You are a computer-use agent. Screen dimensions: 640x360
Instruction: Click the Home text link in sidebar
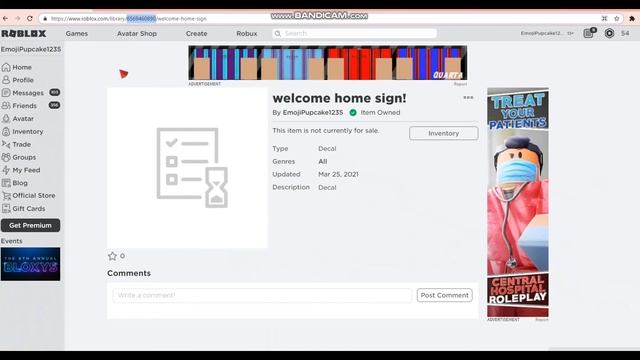(22, 67)
